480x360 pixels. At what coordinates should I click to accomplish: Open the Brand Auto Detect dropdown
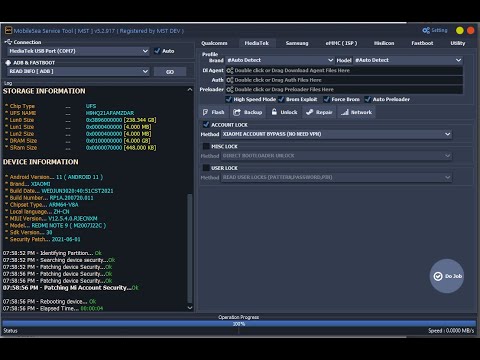click(280, 60)
